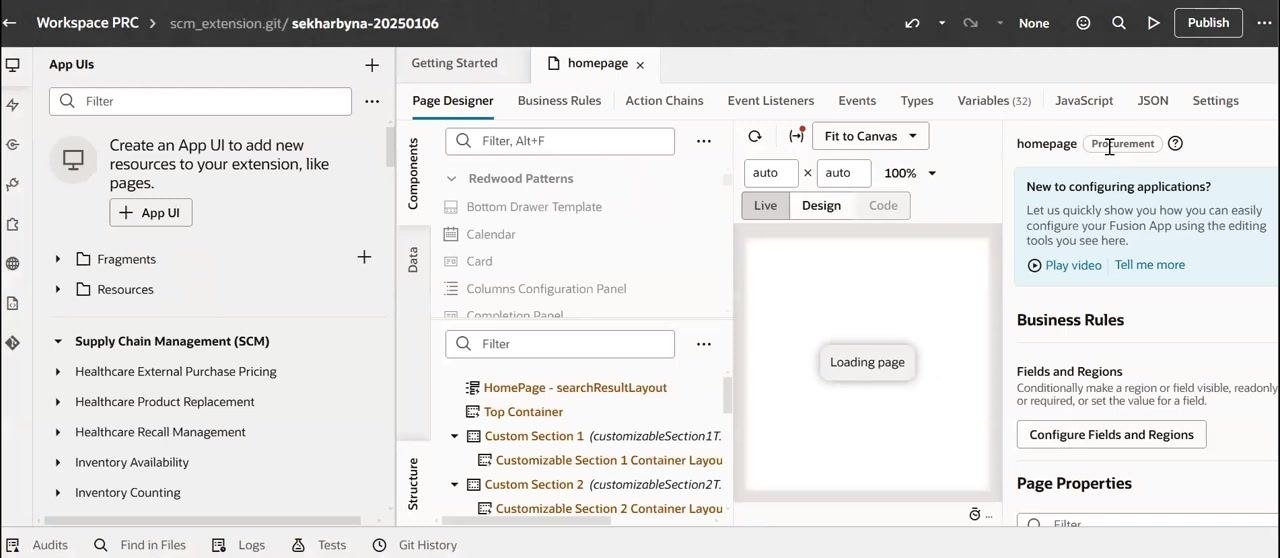Switch canvas to Live mode
Image resolution: width=1280 pixels, height=558 pixels.
765,205
